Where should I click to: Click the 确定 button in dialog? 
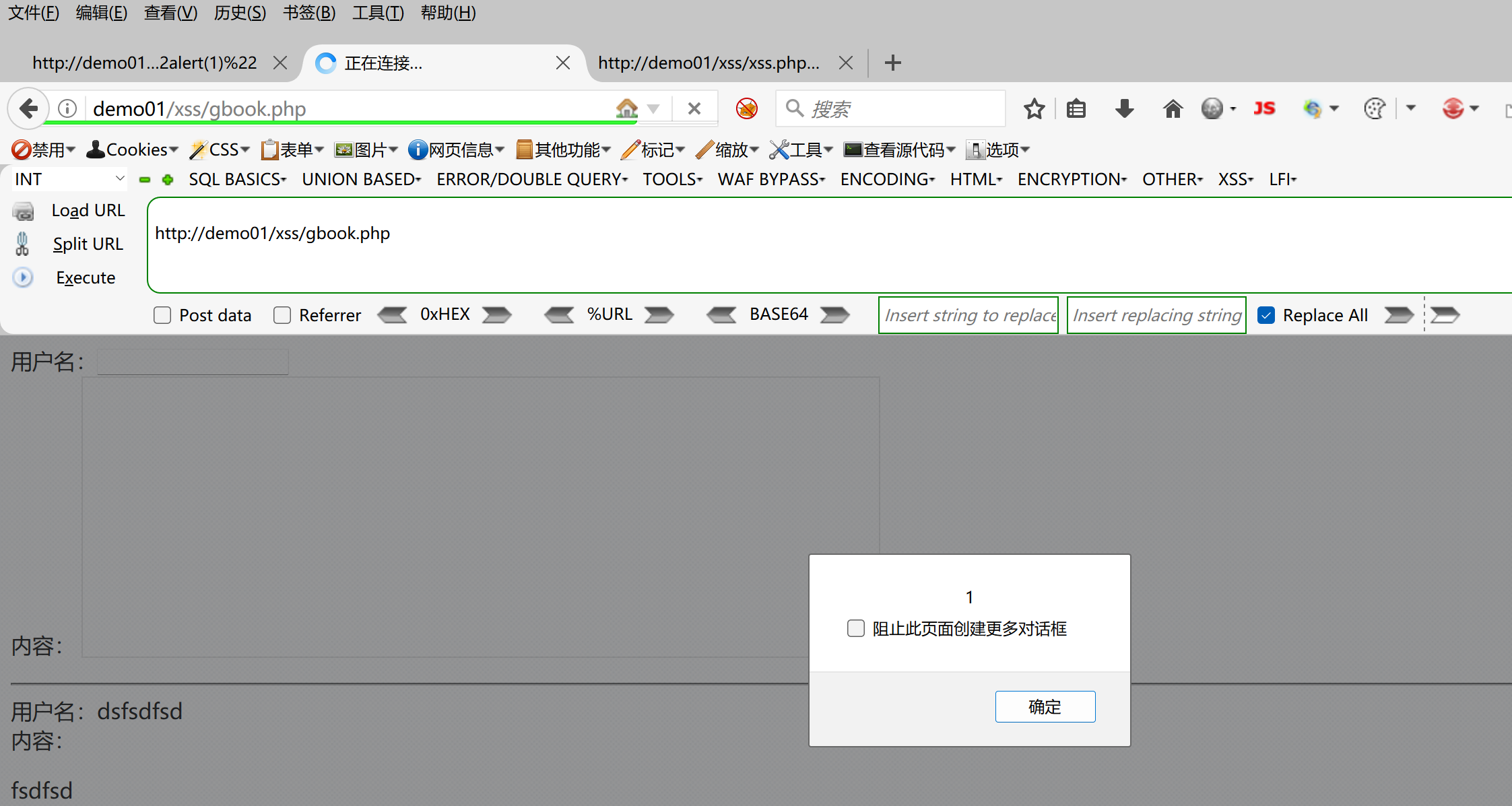(x=1045, y=706)
